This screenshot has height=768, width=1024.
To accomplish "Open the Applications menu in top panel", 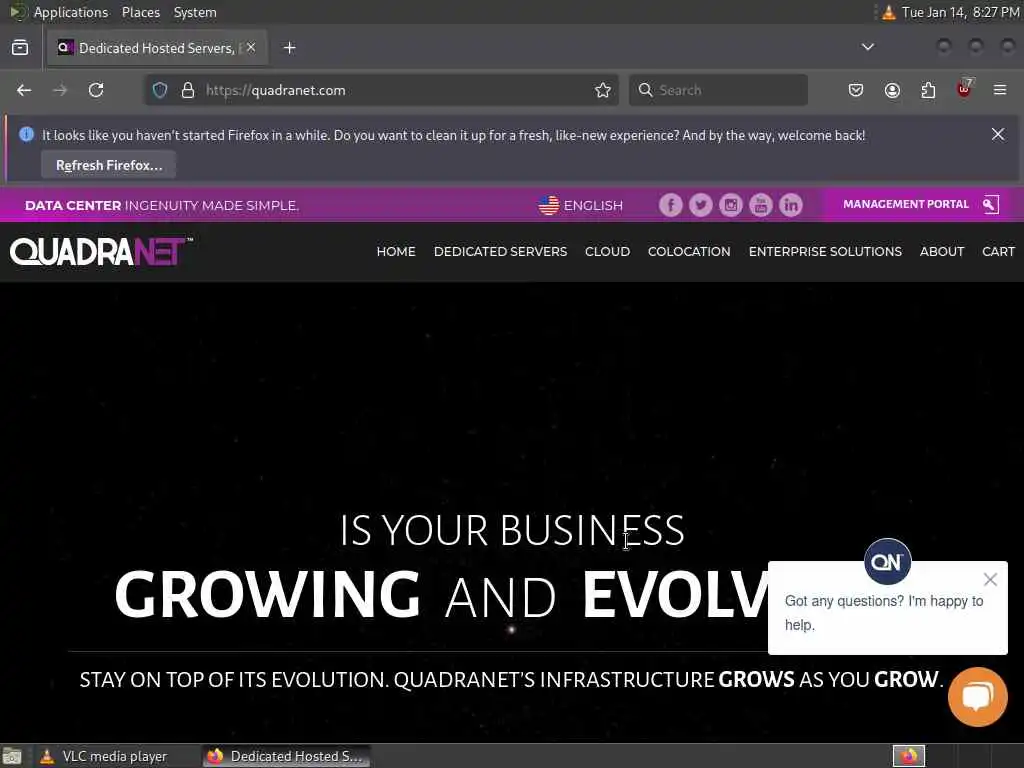I will 71,12.
